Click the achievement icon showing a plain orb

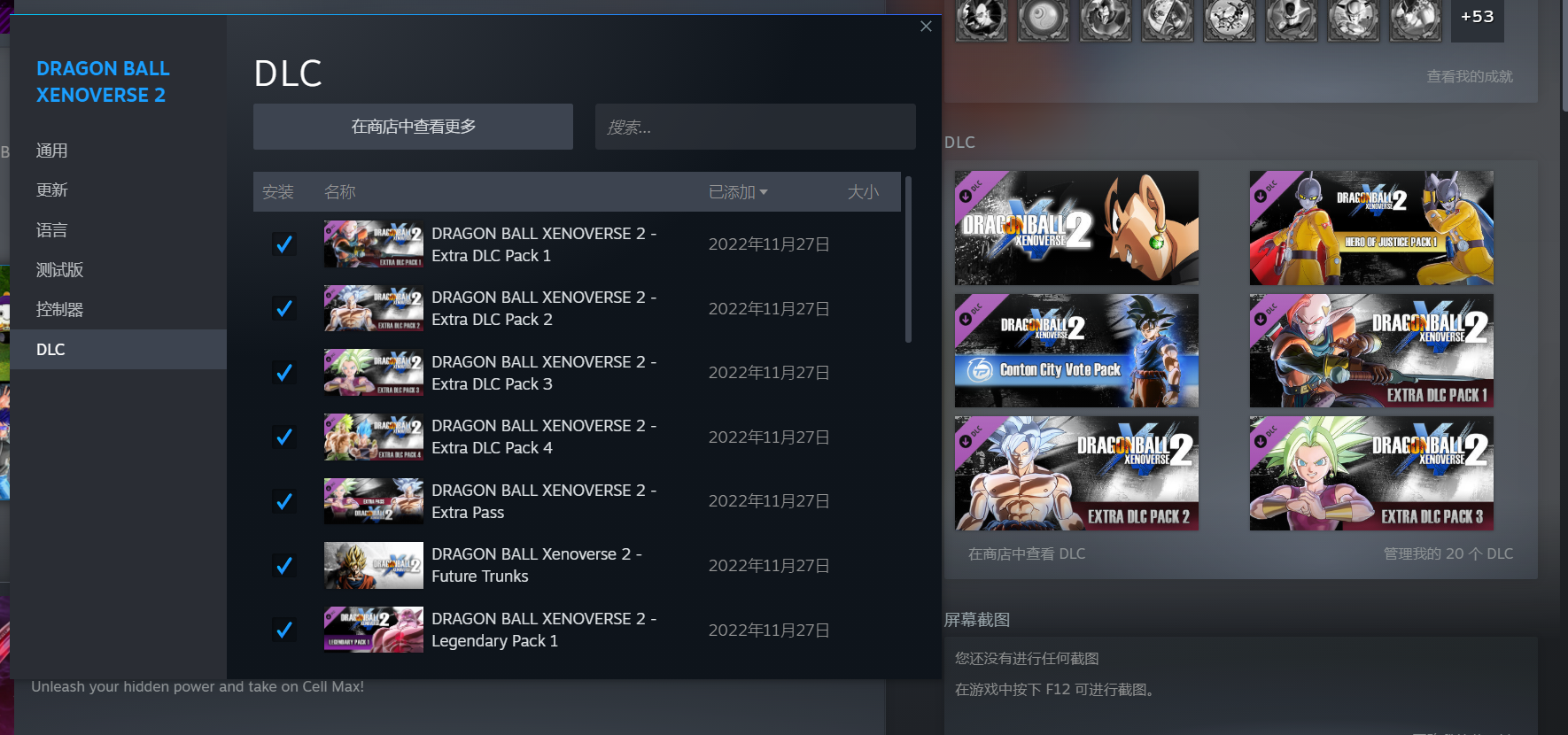pyautogui.click(x=1043, y=19)
